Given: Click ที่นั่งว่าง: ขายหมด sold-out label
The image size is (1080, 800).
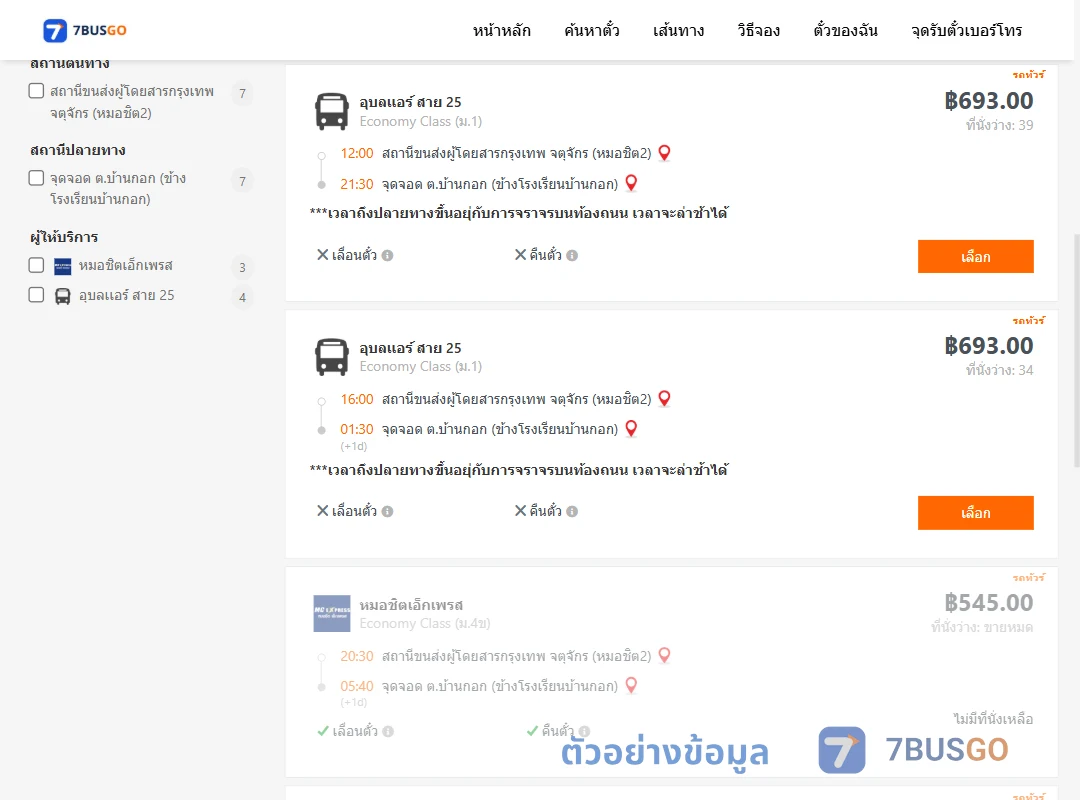Looking at the screenshot, I should tap(982, 628).
